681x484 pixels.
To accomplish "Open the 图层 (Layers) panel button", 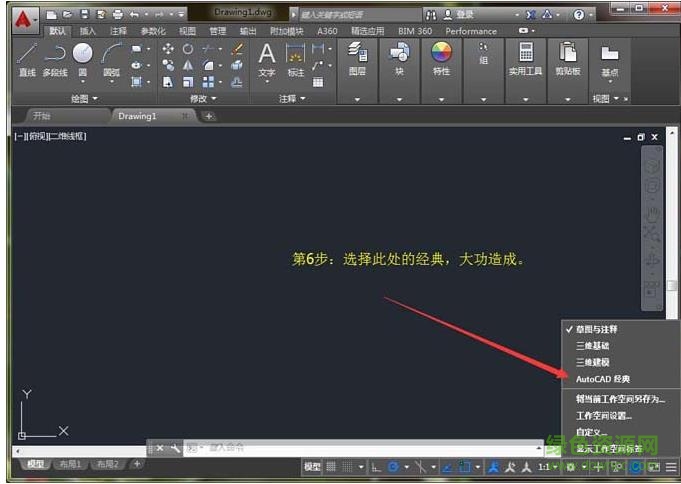I will point(357,59).
